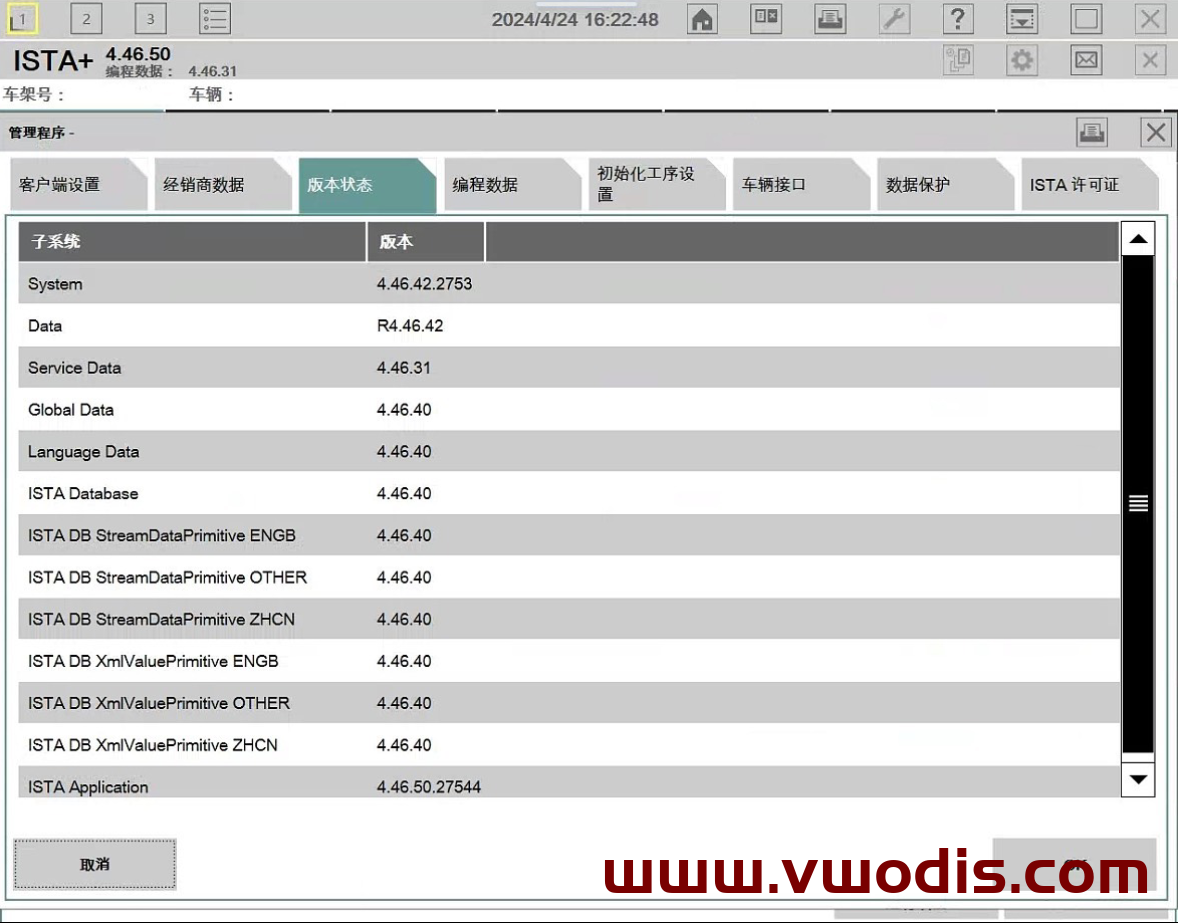The height and width of the screenshot is (923, 1178).
Task: Open the split-window view icon
Action: (x=766, y=19)
